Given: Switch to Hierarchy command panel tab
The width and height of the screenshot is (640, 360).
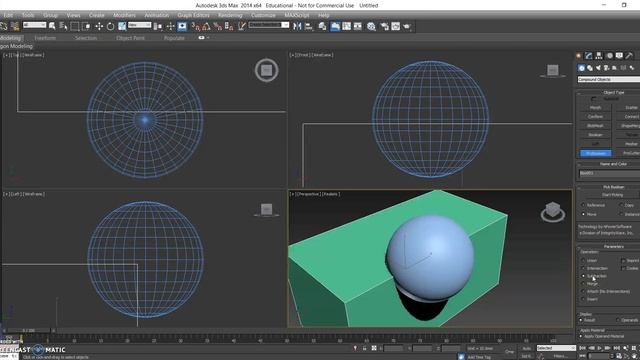Looking at the screenshot, I should tap(599, 56).
